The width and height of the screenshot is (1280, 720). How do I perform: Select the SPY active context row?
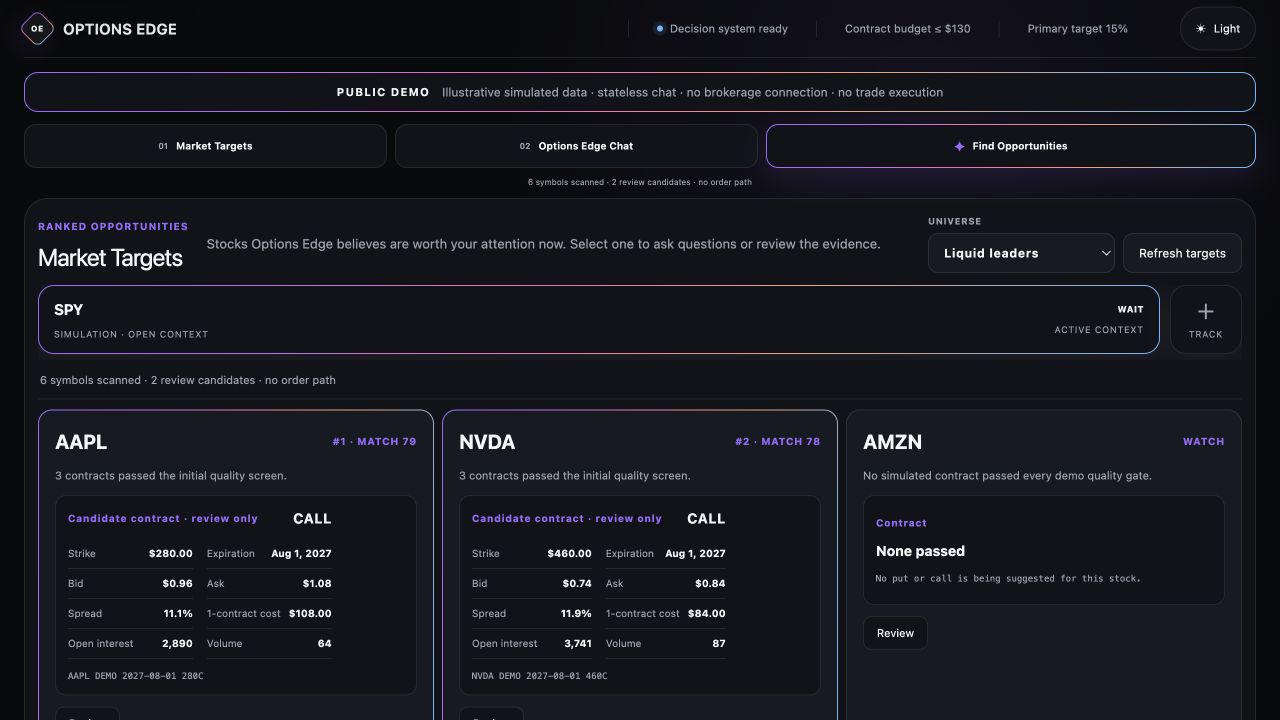(x=598, y=320)
